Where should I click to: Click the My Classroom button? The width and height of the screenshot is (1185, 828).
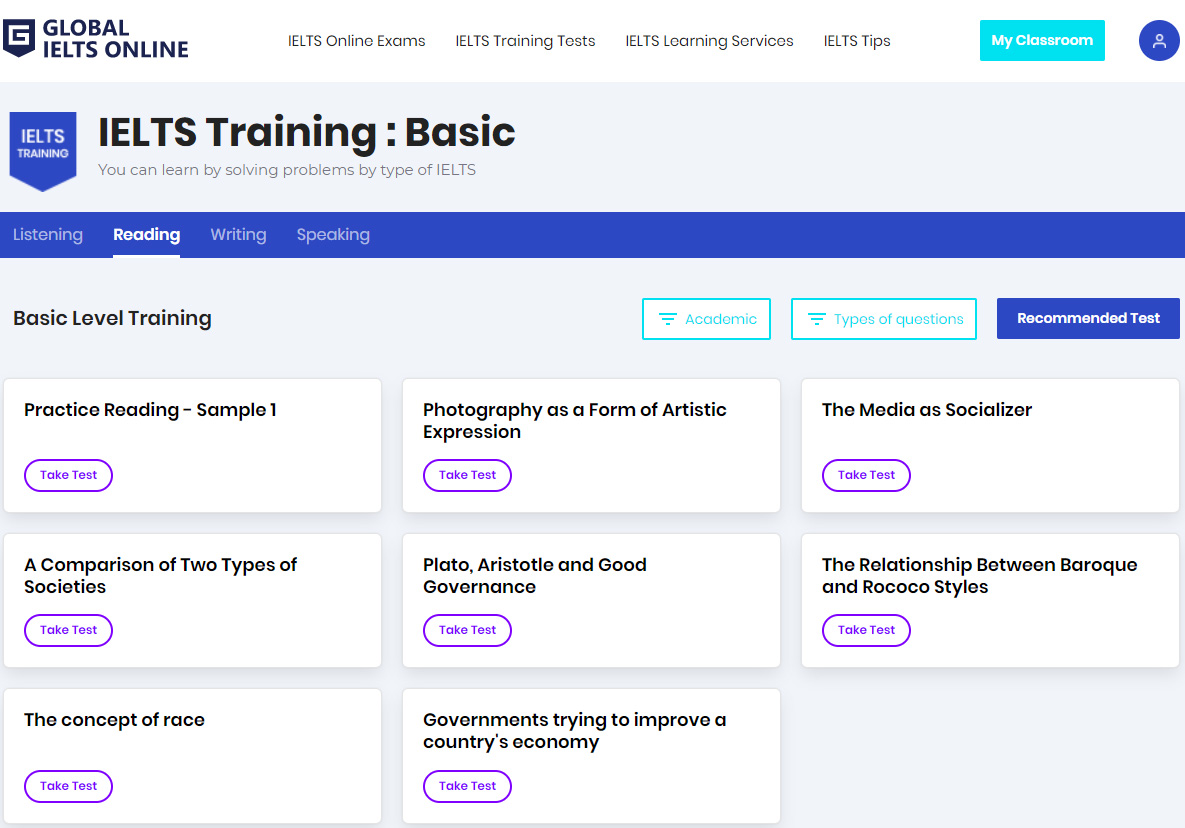1042,41
